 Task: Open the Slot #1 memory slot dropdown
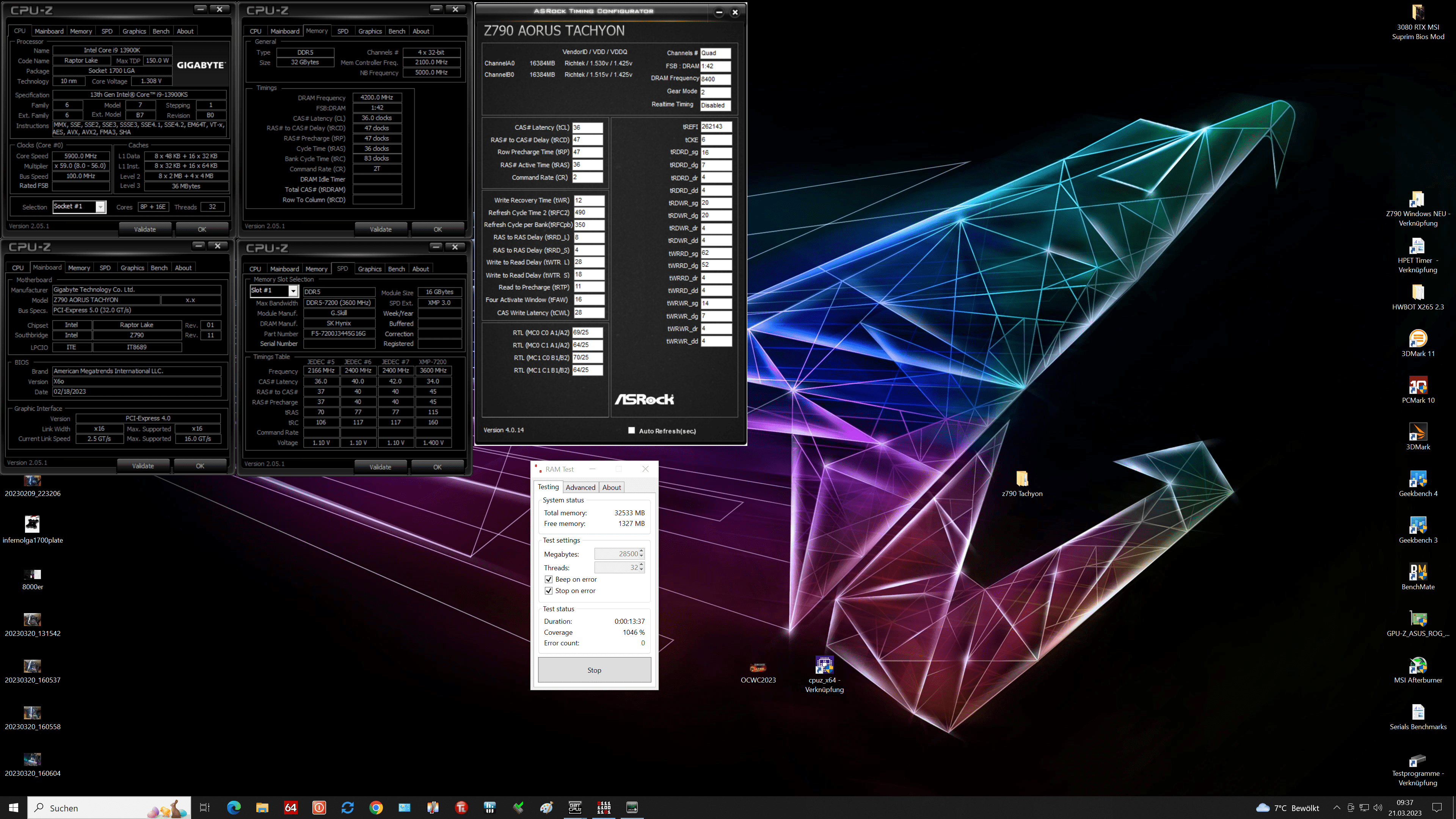293,290
